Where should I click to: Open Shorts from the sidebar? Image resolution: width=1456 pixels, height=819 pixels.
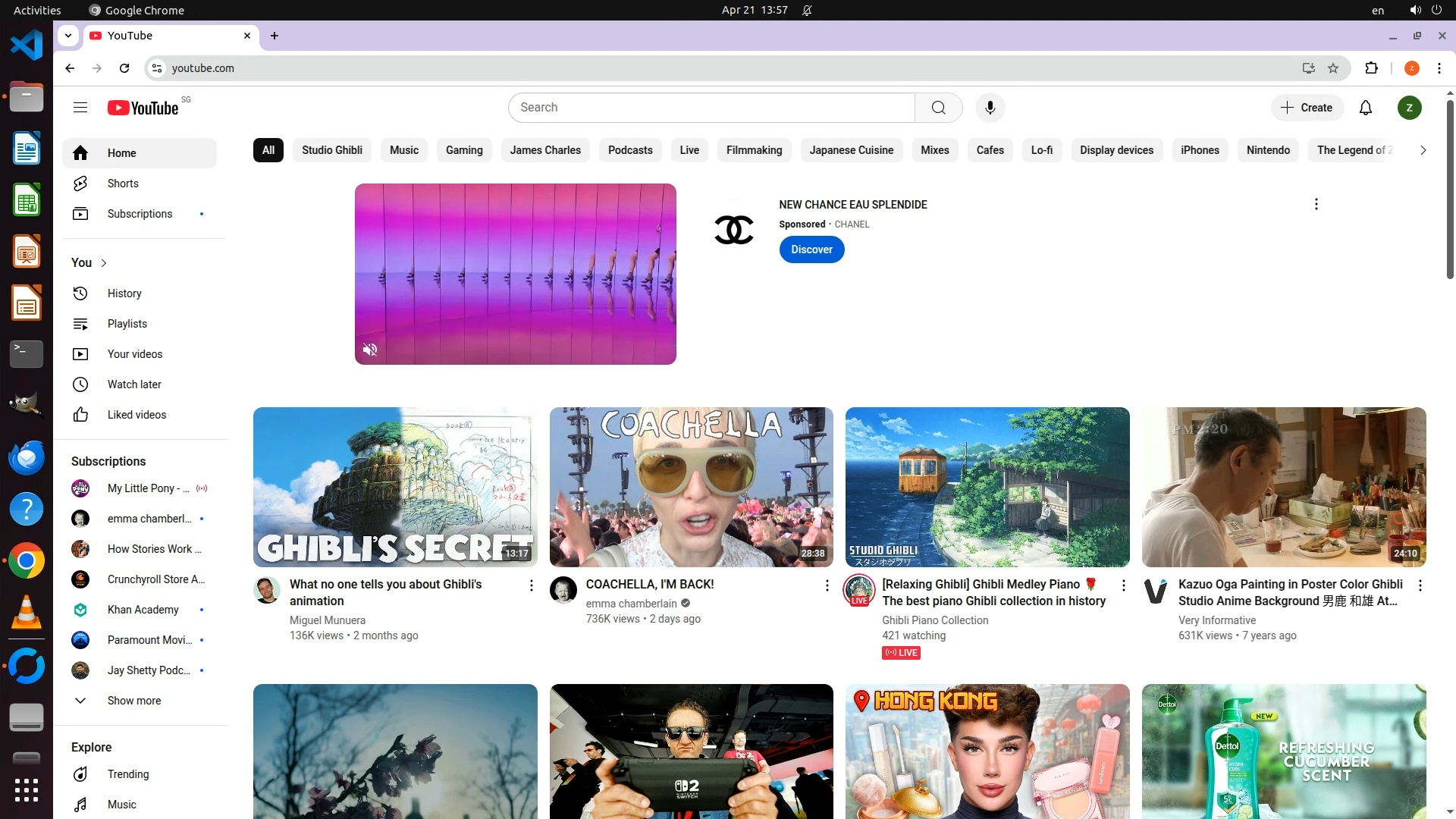click(x=122, y=184)
